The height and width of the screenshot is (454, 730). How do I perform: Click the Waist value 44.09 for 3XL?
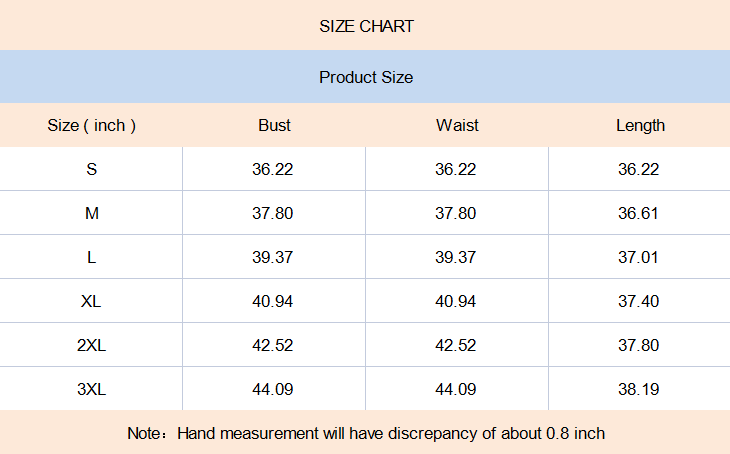coord(456,389)
